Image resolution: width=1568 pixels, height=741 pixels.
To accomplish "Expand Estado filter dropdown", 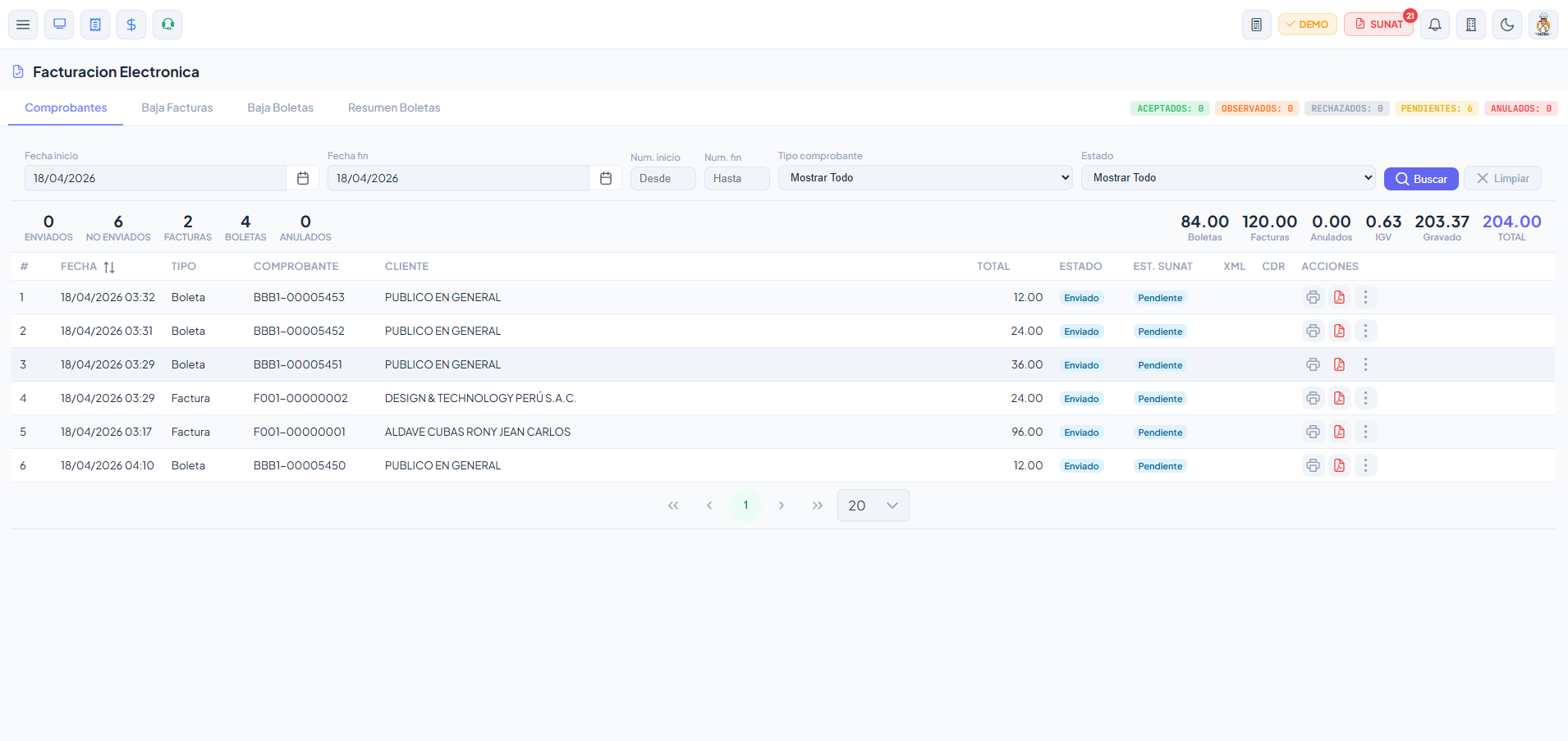I will (1228, 178).
